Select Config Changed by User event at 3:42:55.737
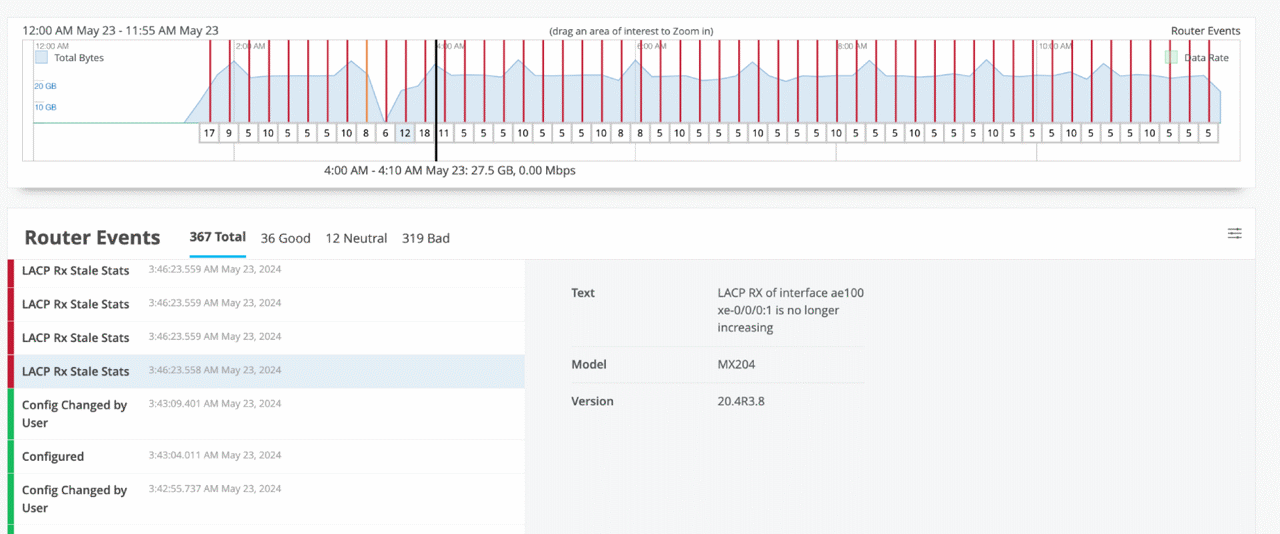 click(266, 499)
